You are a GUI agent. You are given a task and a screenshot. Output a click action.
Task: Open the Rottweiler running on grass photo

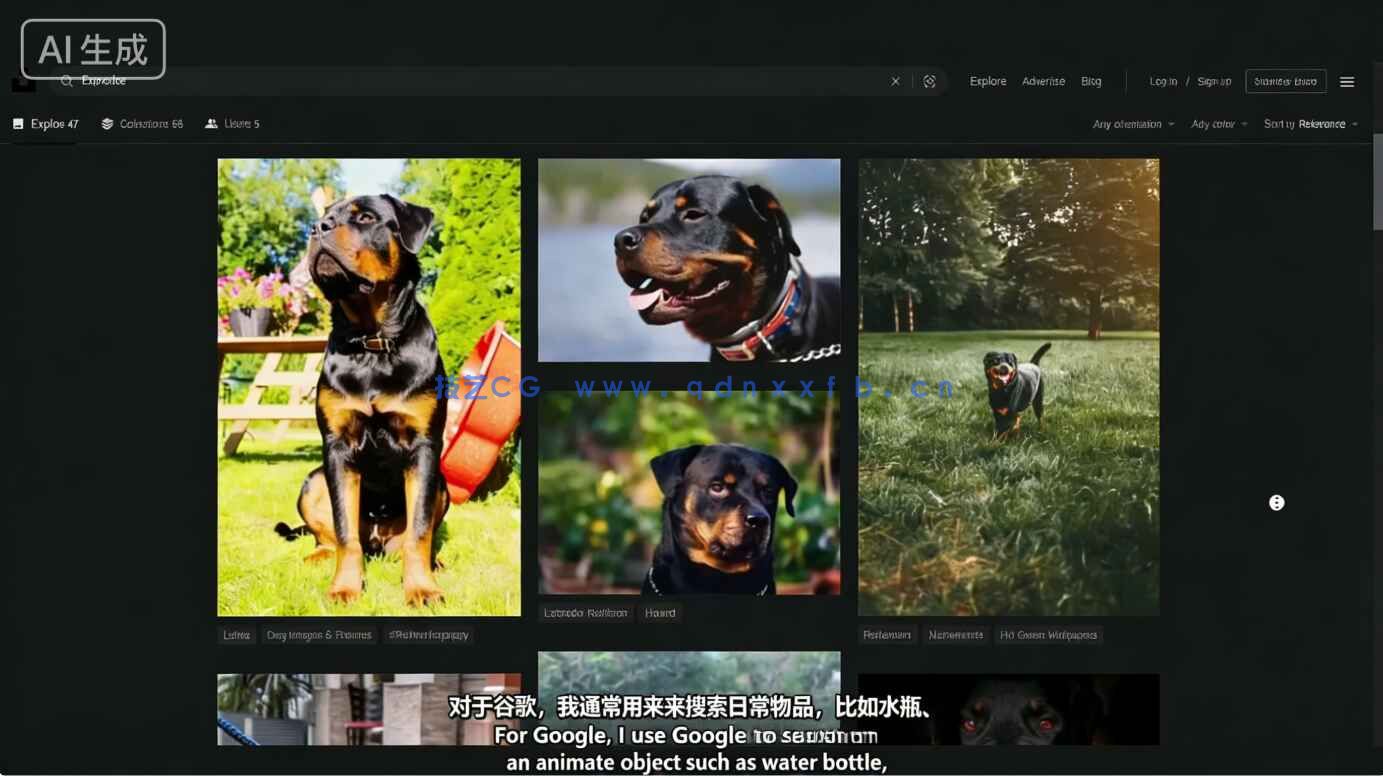[x=1008, y=387]
